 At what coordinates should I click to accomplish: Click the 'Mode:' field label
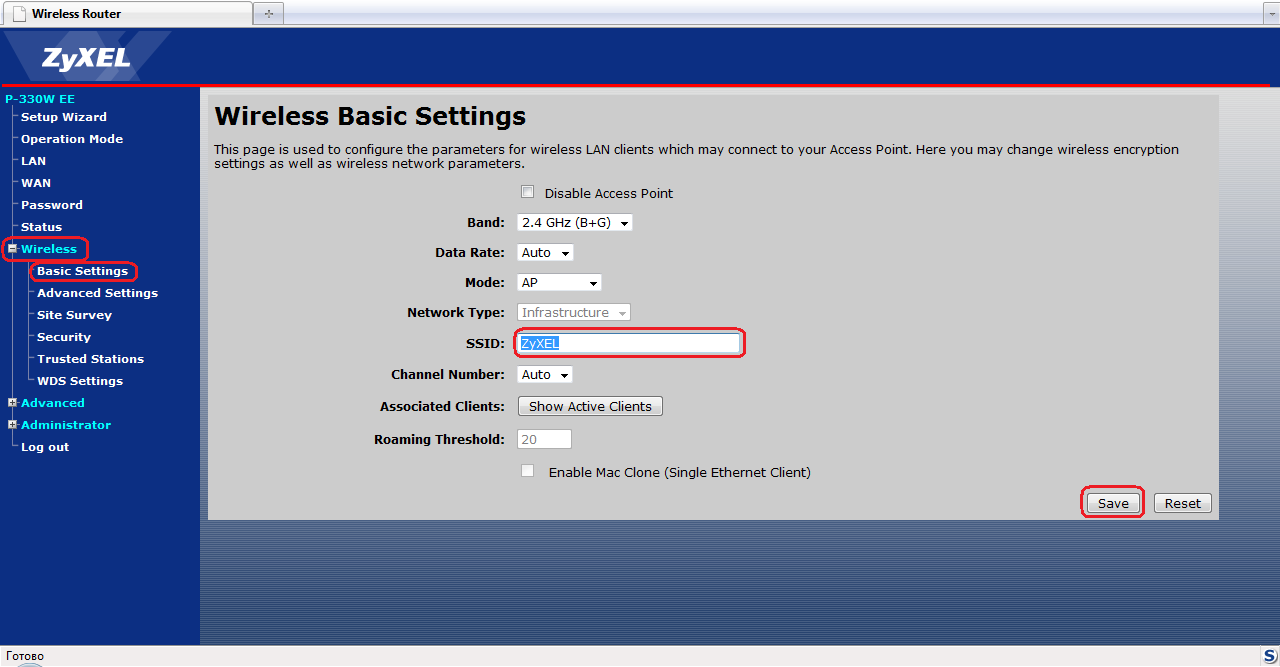coord(485,283)
